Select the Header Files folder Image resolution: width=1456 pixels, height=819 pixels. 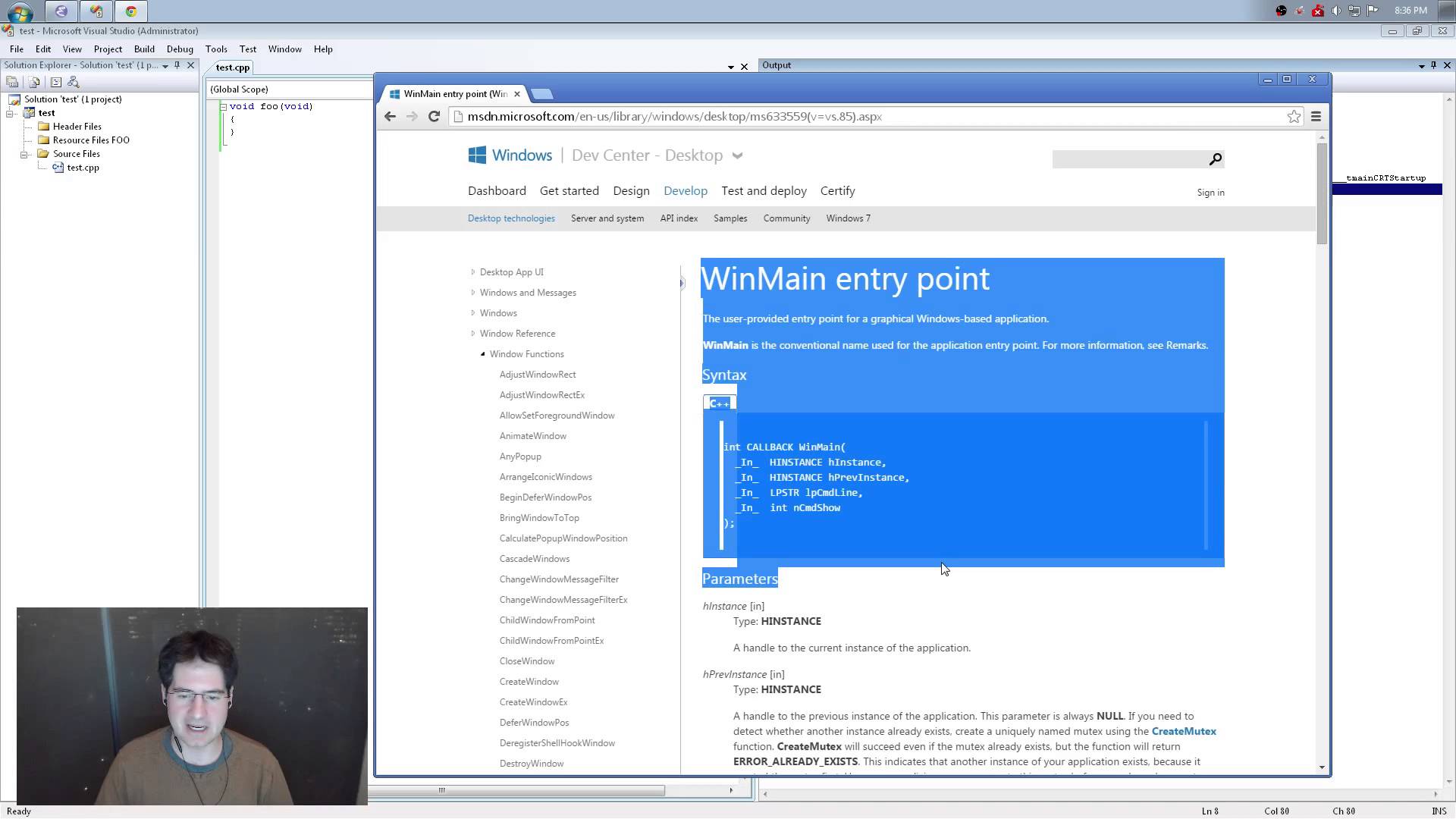(77, 127)
